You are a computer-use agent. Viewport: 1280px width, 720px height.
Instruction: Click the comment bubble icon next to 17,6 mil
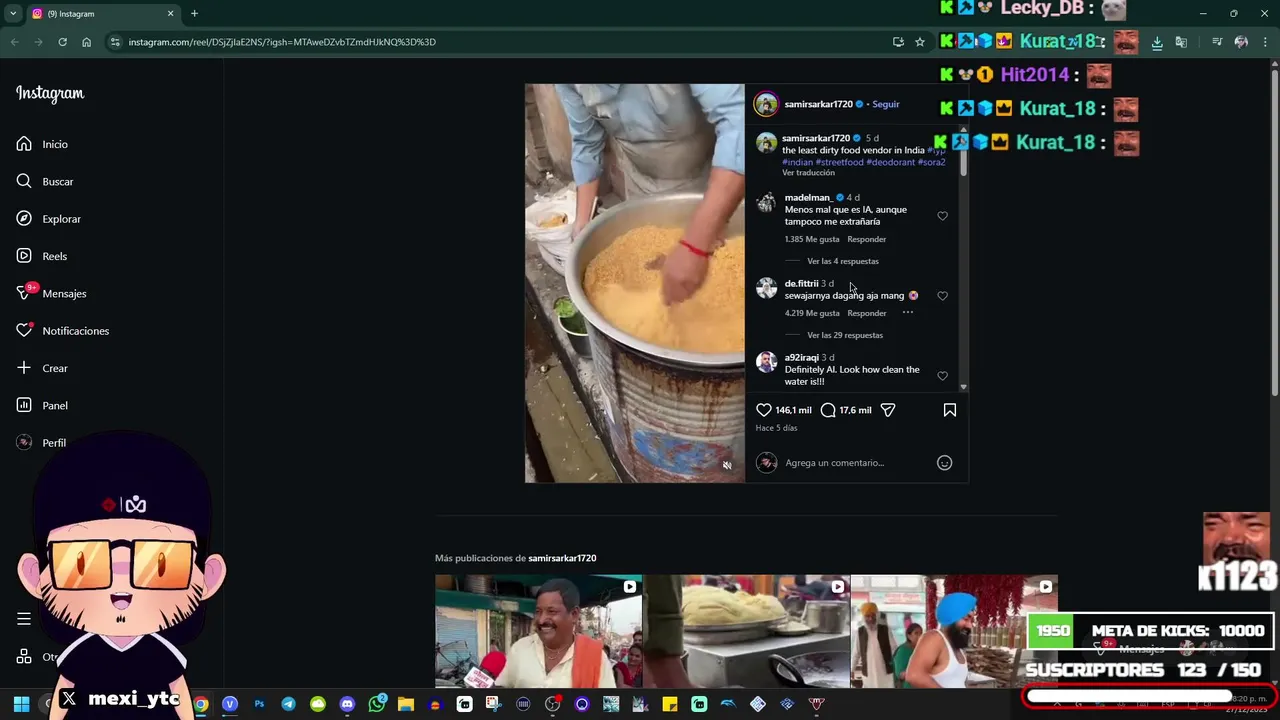click(828, 410)
